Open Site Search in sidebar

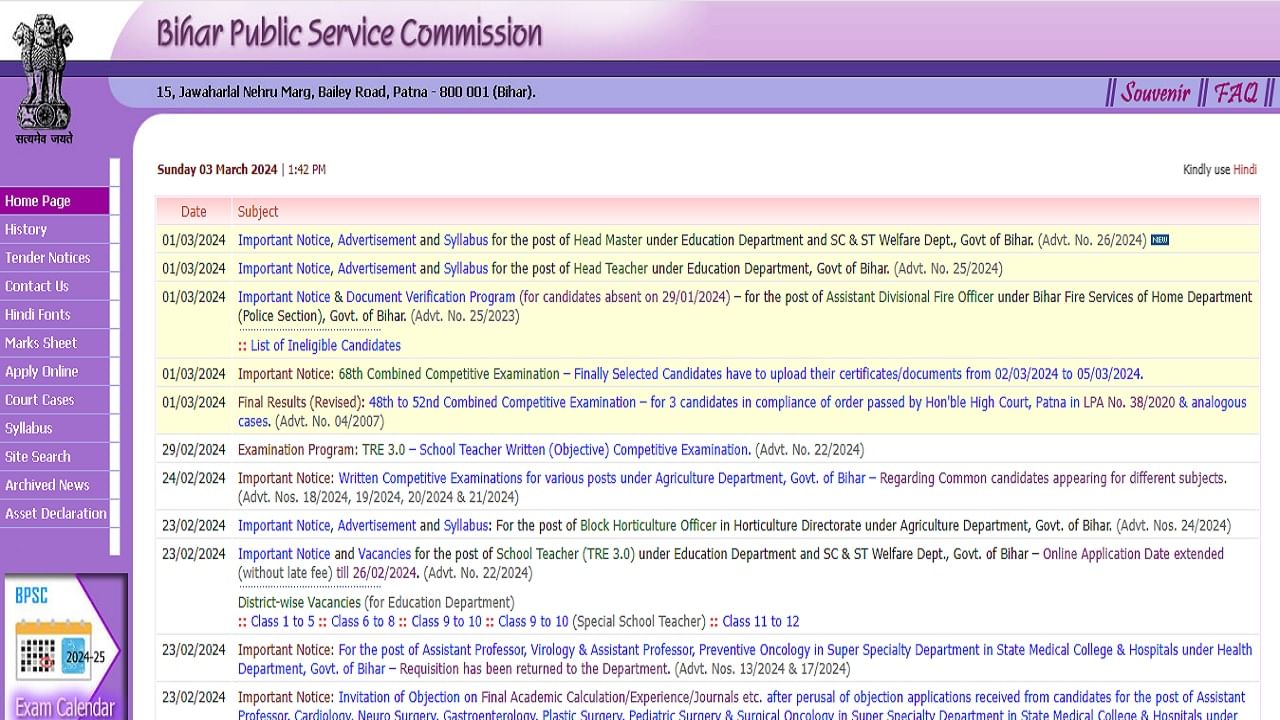37,456
